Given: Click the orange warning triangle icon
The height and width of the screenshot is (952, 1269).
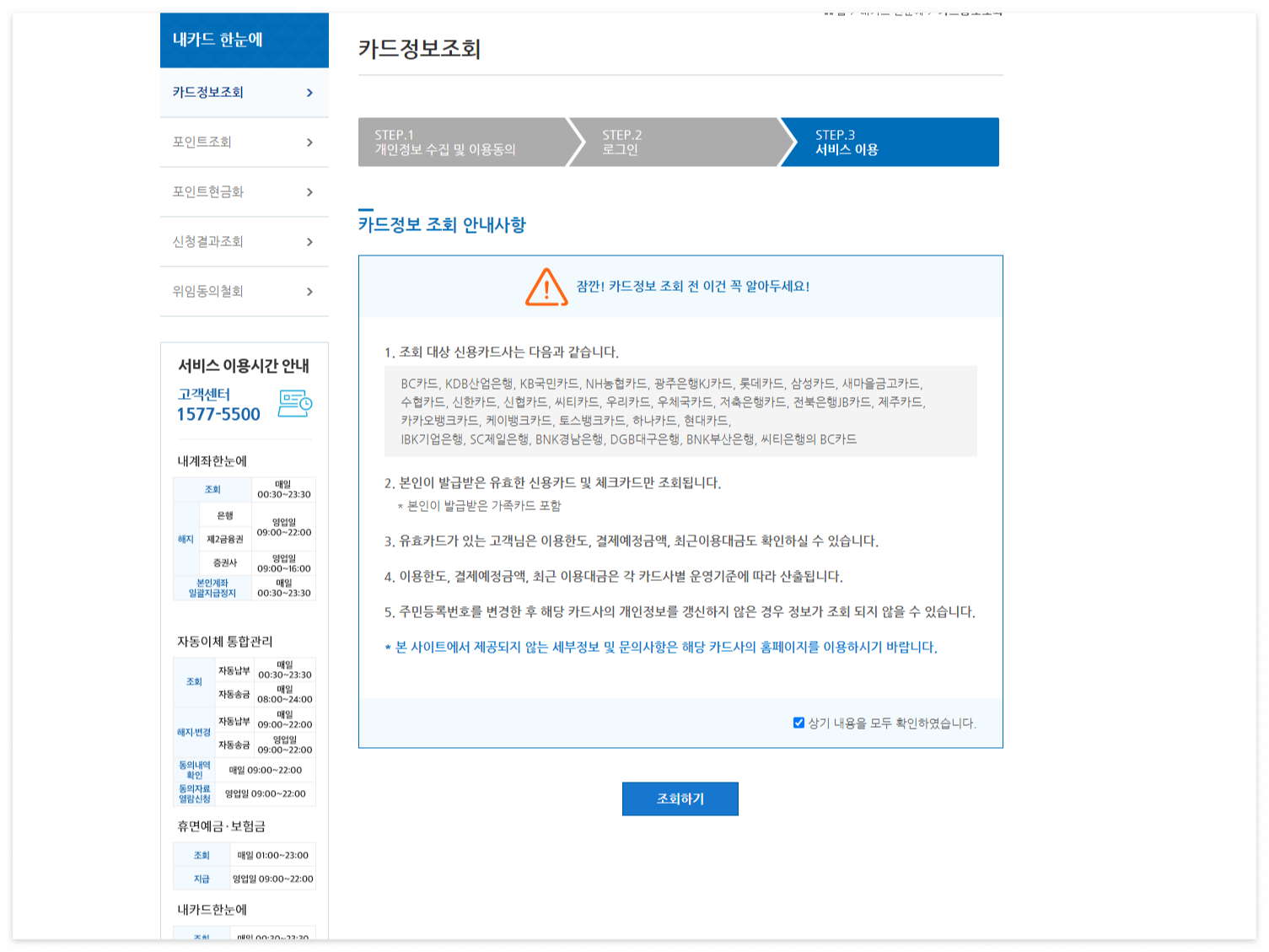Looking at the screenshot, I should 546,287.
